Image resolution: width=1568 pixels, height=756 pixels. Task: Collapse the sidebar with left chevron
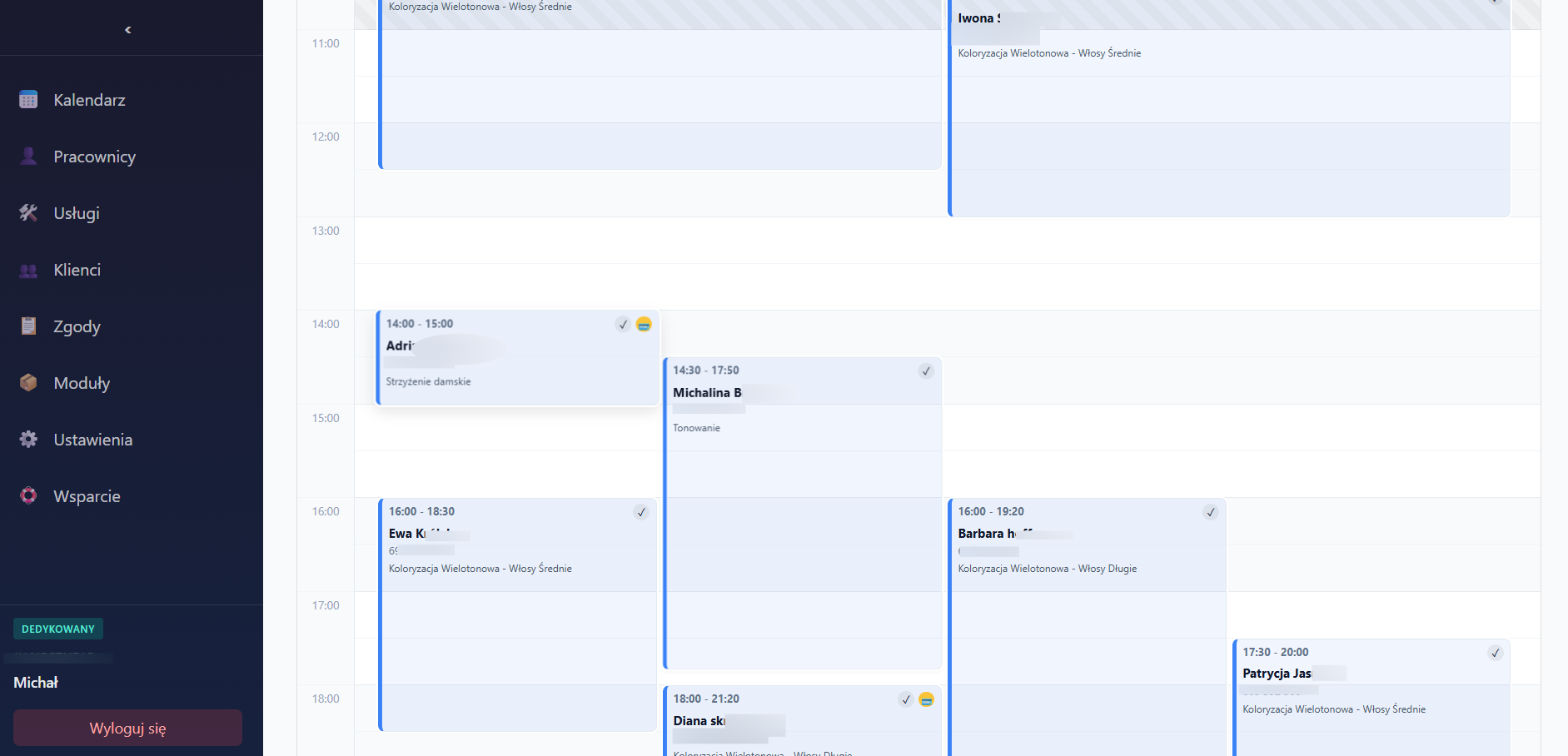click(x=128, y=30)
